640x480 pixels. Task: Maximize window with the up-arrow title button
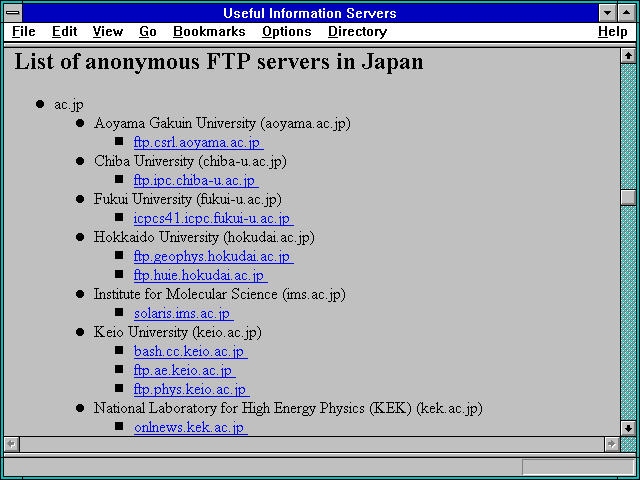[x=627, y=13]
